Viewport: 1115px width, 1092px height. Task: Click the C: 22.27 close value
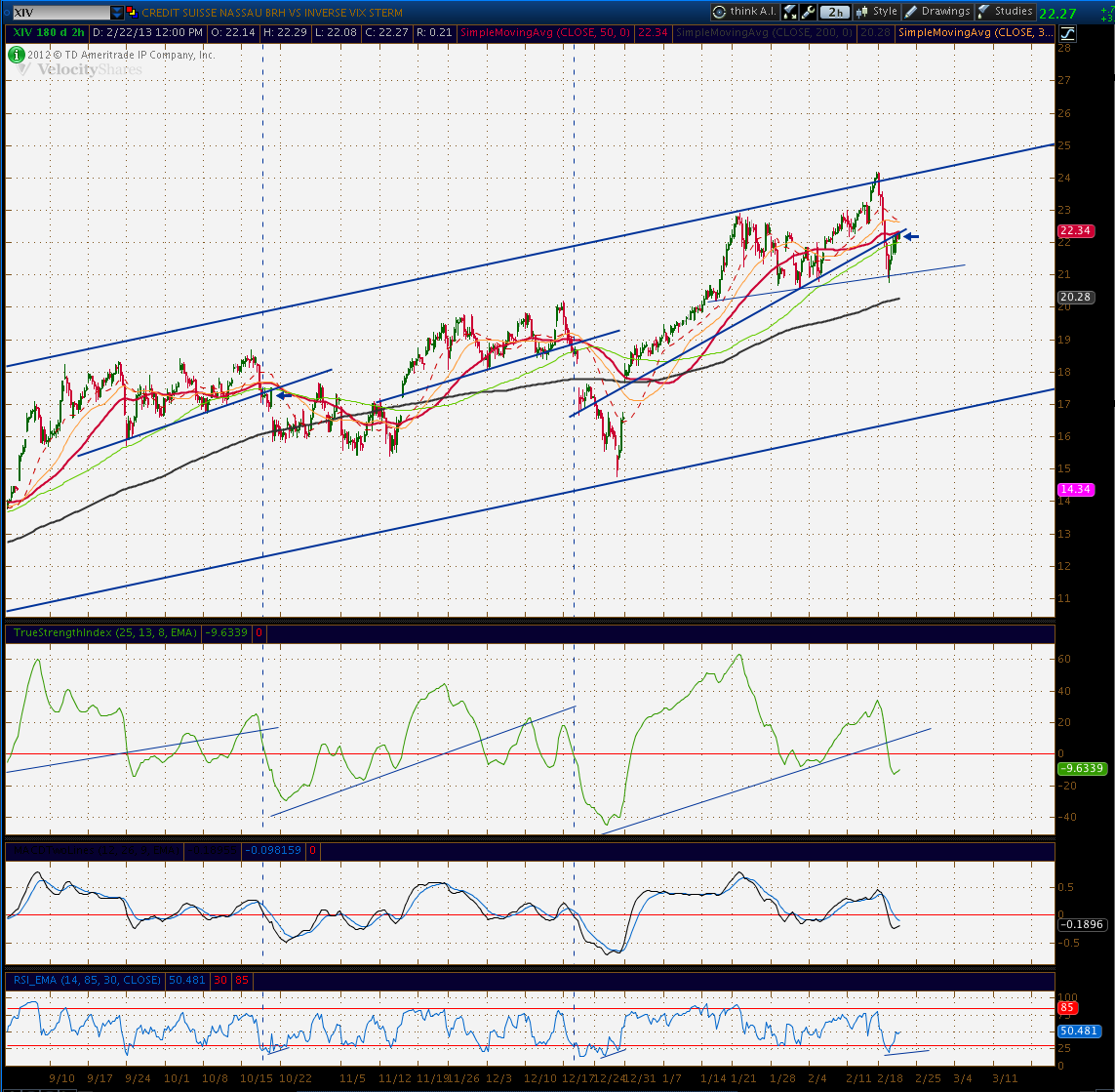[387, 33]
